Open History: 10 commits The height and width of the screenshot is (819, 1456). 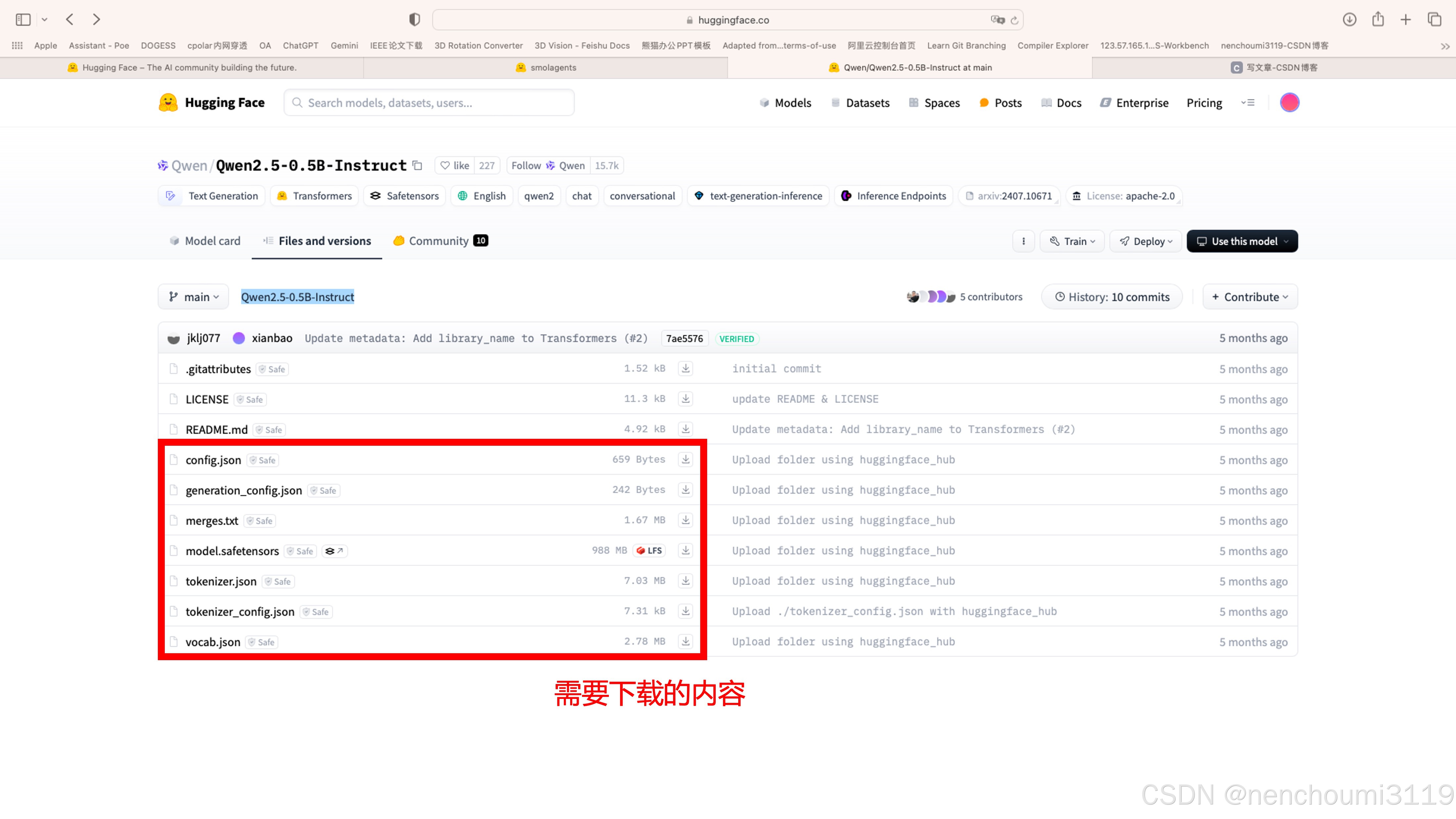(1112, 297)
